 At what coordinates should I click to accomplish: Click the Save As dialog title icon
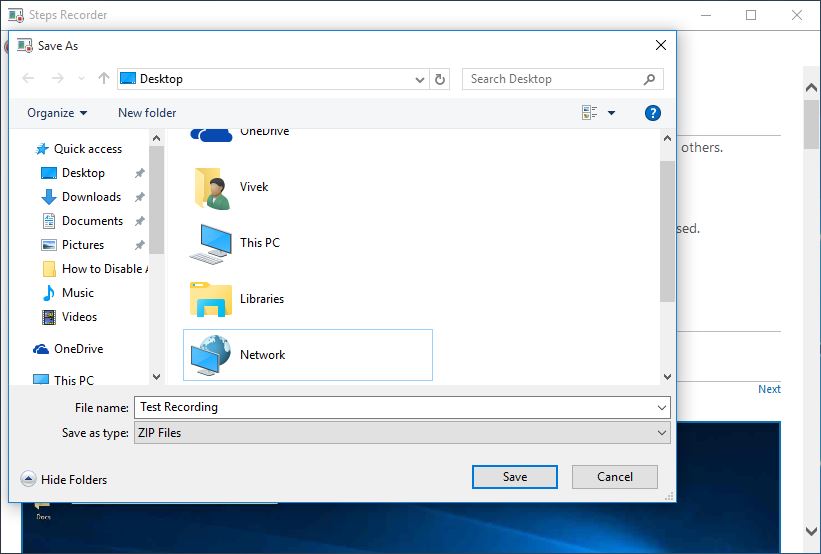click(x=25, y=46)
